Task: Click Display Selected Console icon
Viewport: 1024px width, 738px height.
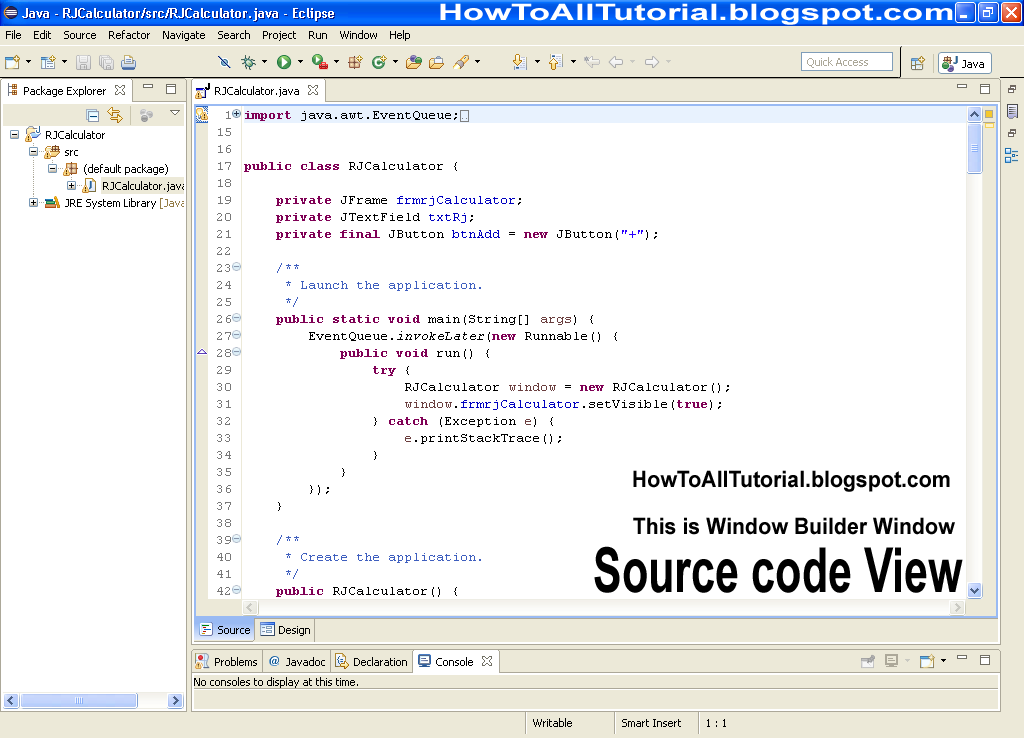Action: point(891,661)
